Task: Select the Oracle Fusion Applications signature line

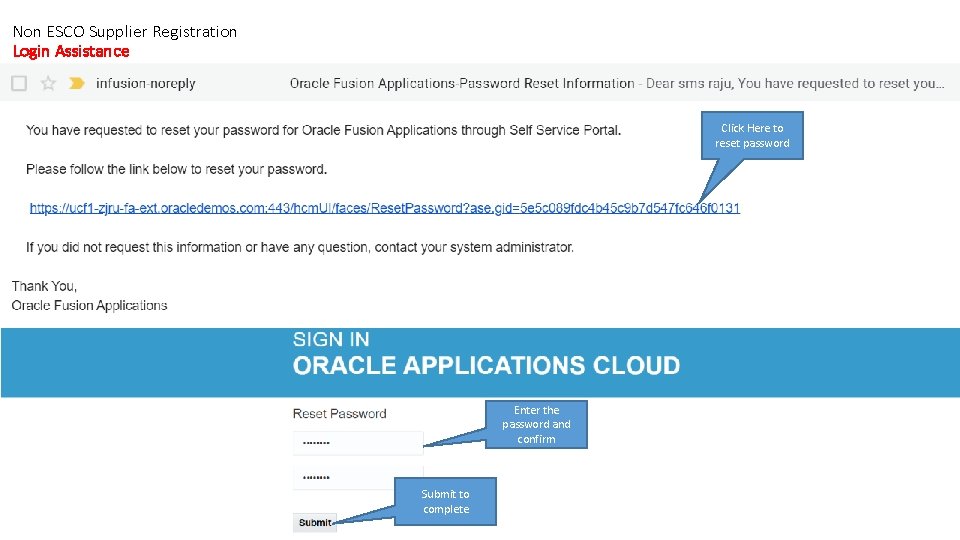Action: coord(89,306)
